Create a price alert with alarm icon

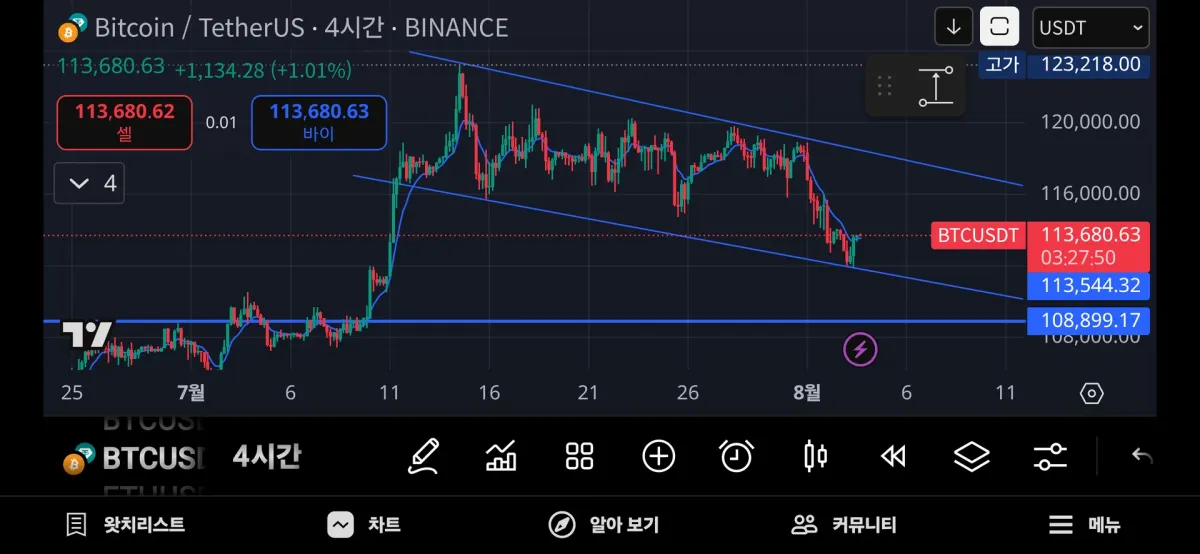coord(737,457)
